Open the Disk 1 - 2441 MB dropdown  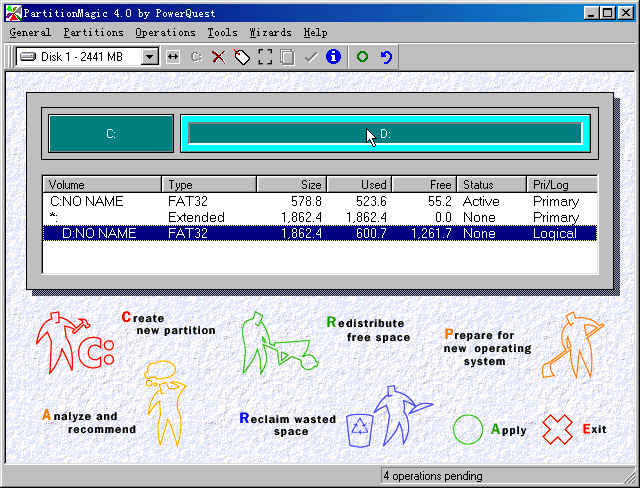[x=150, y=57]
